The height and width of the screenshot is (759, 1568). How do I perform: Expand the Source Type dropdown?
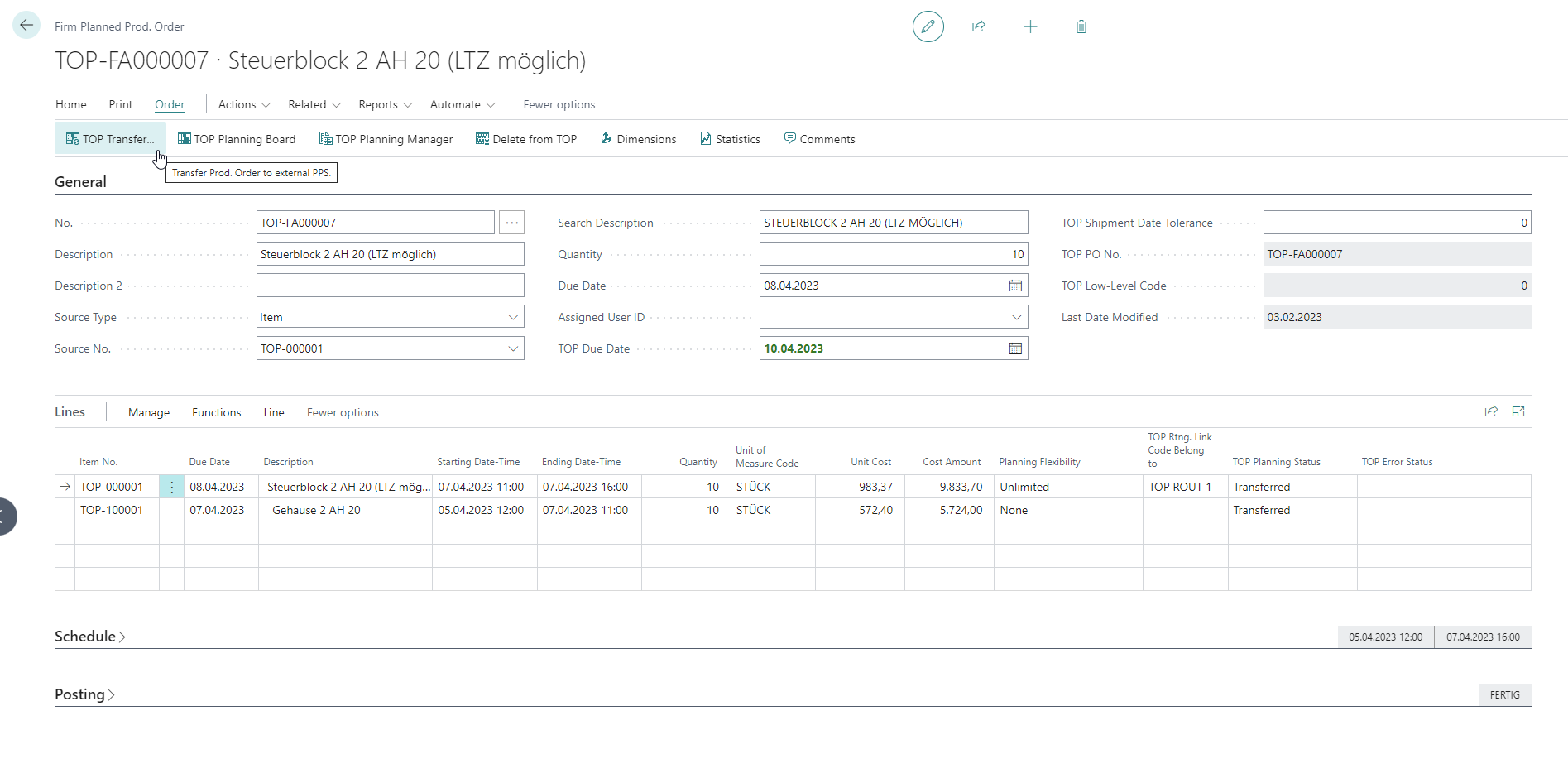[513, 317]
